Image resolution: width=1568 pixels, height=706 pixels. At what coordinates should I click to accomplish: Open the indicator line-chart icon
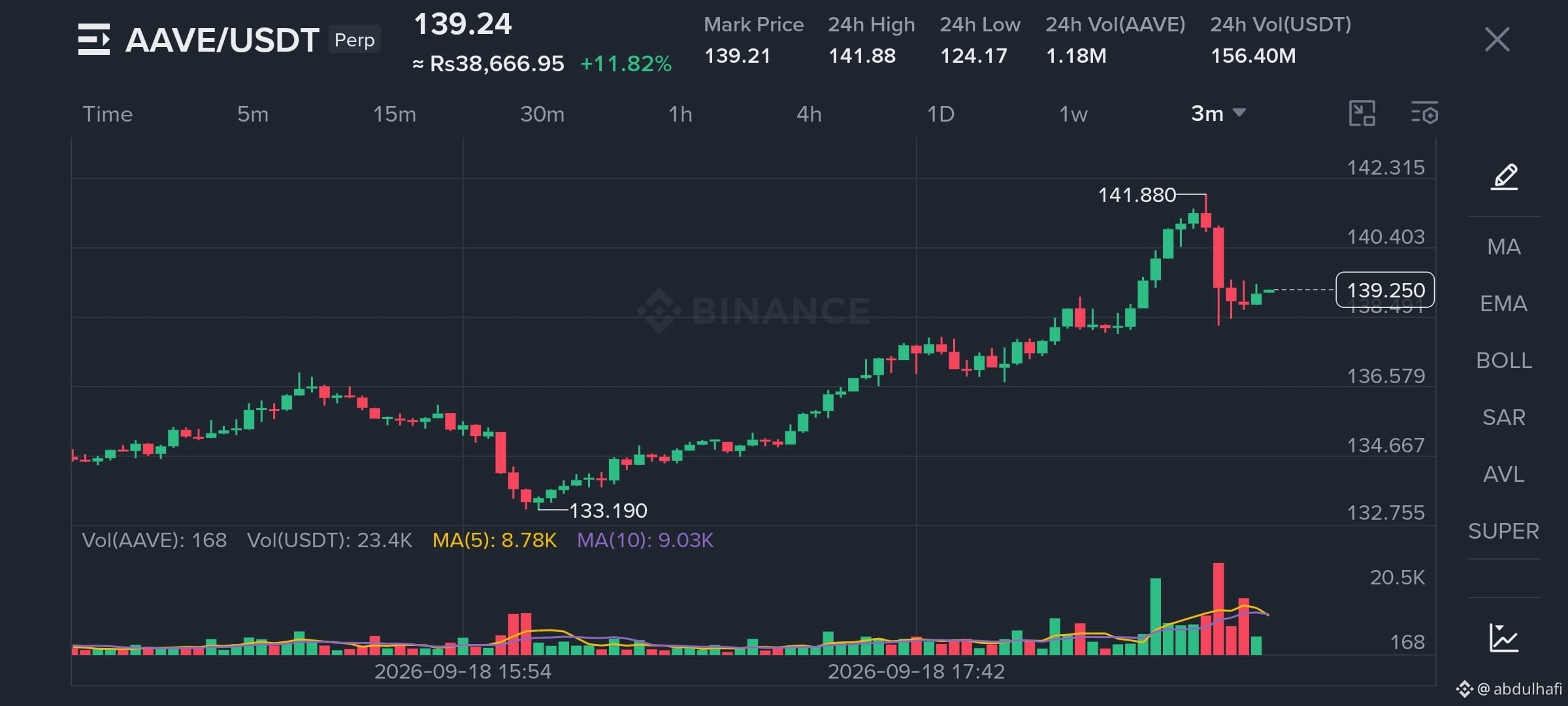click(x=1504, y=637)
